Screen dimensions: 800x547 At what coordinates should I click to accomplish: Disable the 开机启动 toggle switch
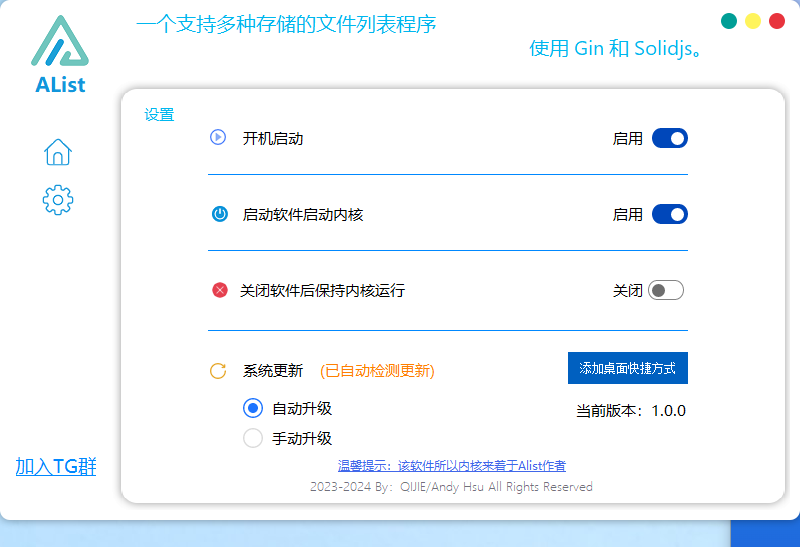pos(669,138)
